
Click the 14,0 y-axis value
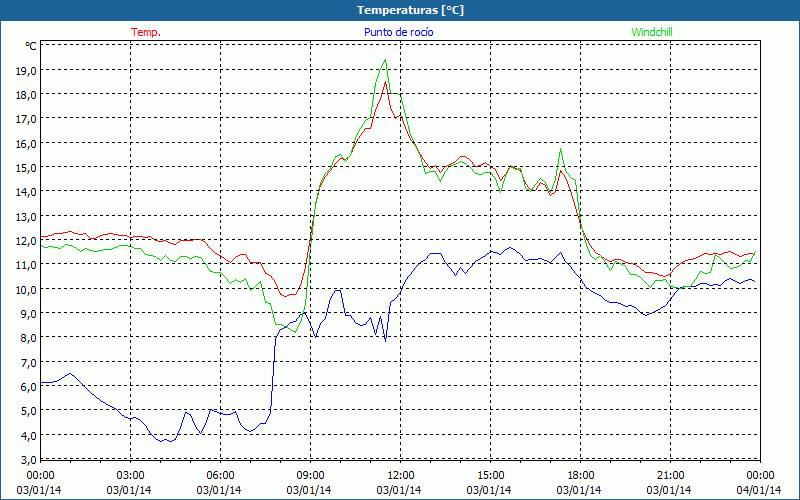(x=26, y=192)
